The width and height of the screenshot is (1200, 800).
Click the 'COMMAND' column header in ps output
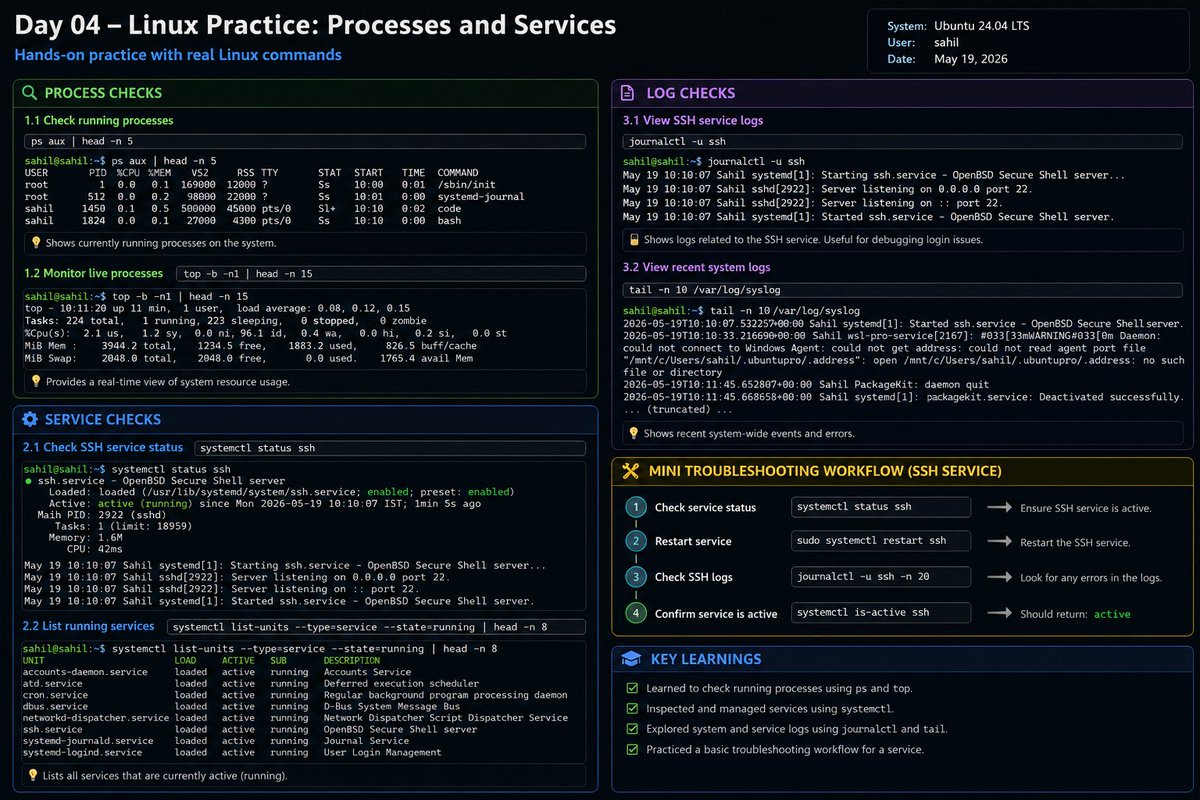tap(458, 173)
